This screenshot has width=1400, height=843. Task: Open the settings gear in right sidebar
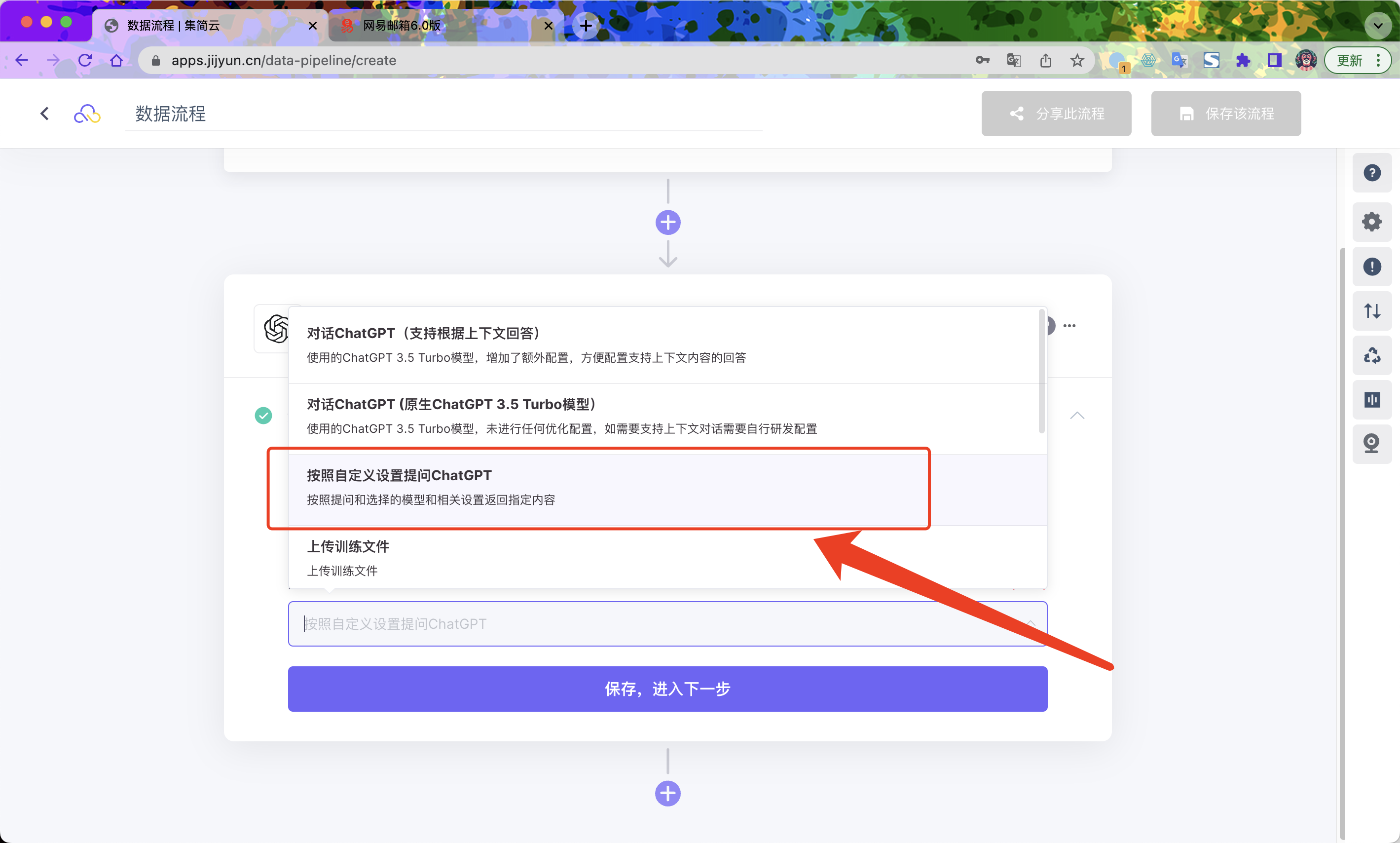[x=1371, y=222]
